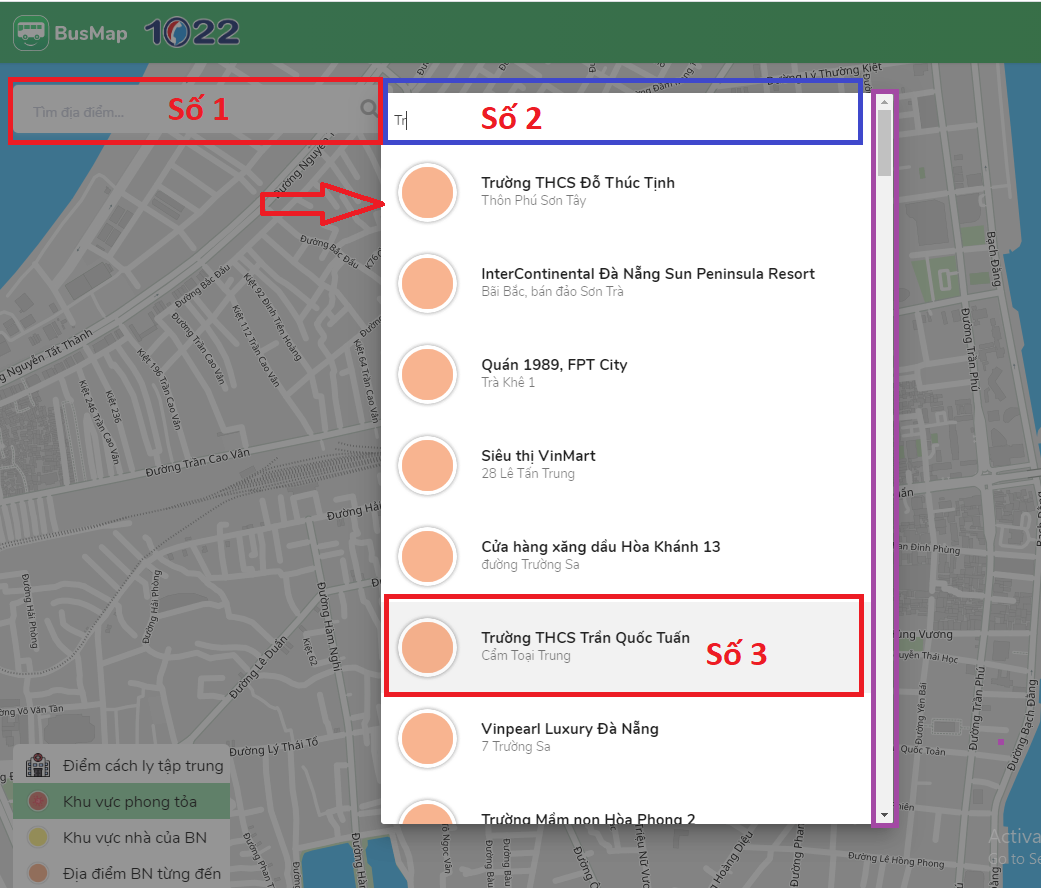Screen dimensions: 1041x888
Task: Click orange circle beside InterContinental Đà Nẵng resort
Action: click(x=428, y=283)
